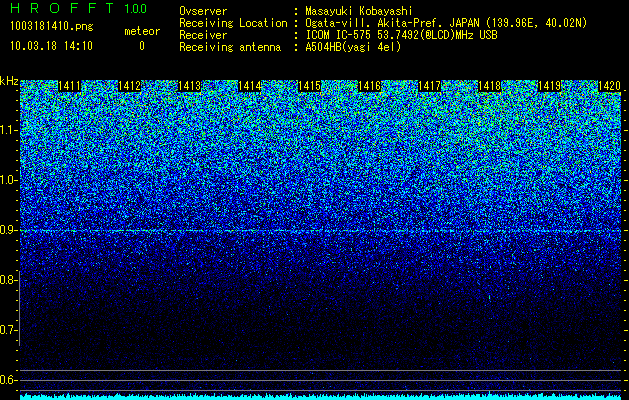Click the meteor count 0
This screenshot has width=629, height=400.
click(142, 46)
